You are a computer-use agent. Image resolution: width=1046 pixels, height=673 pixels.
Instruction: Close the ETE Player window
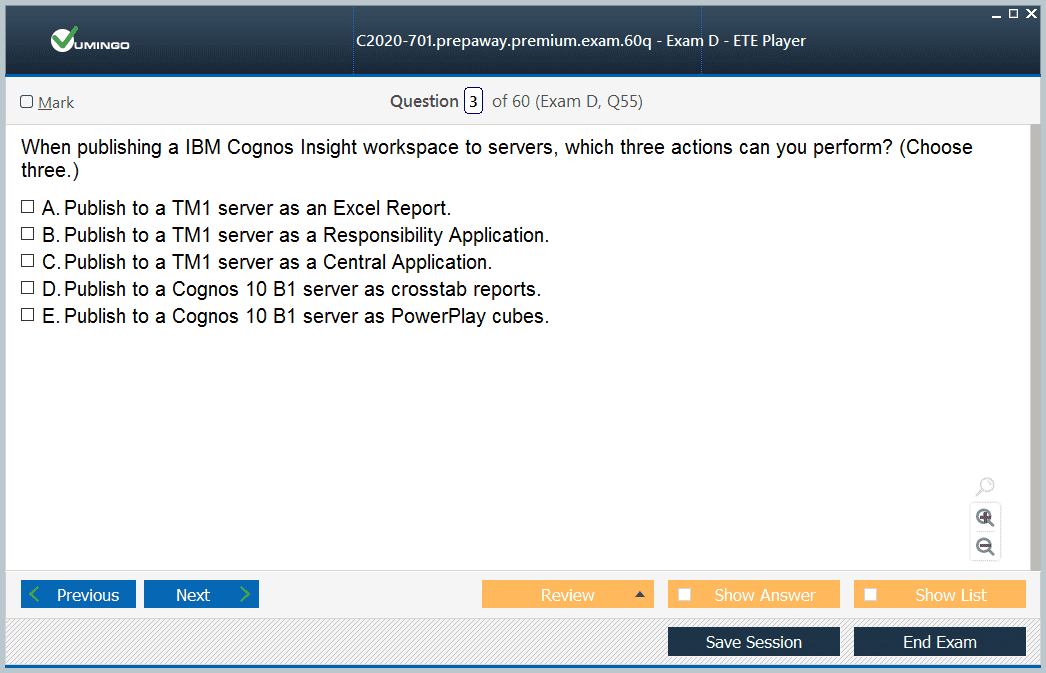pos(1031,13)
